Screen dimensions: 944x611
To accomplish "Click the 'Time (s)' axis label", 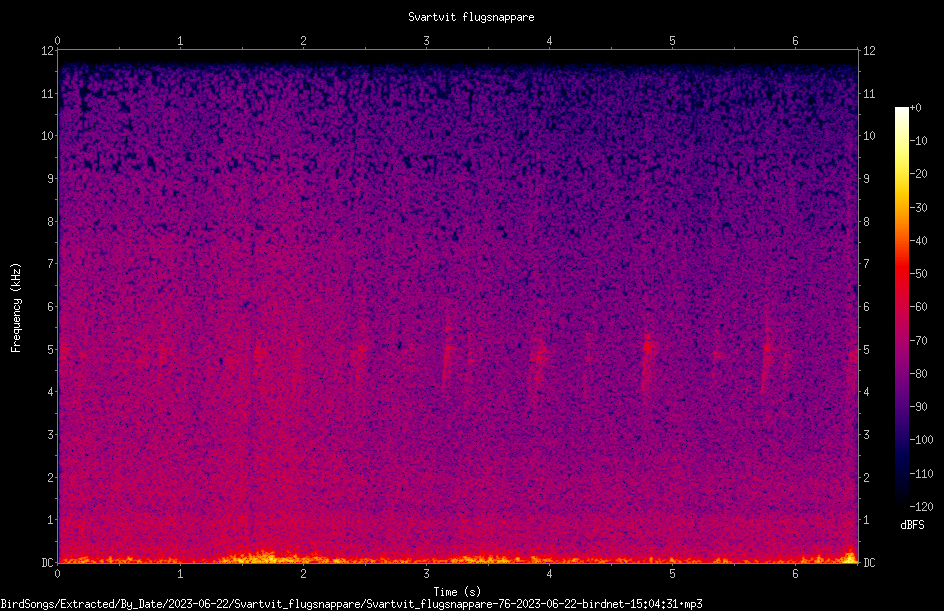I will tap(457, 592).
